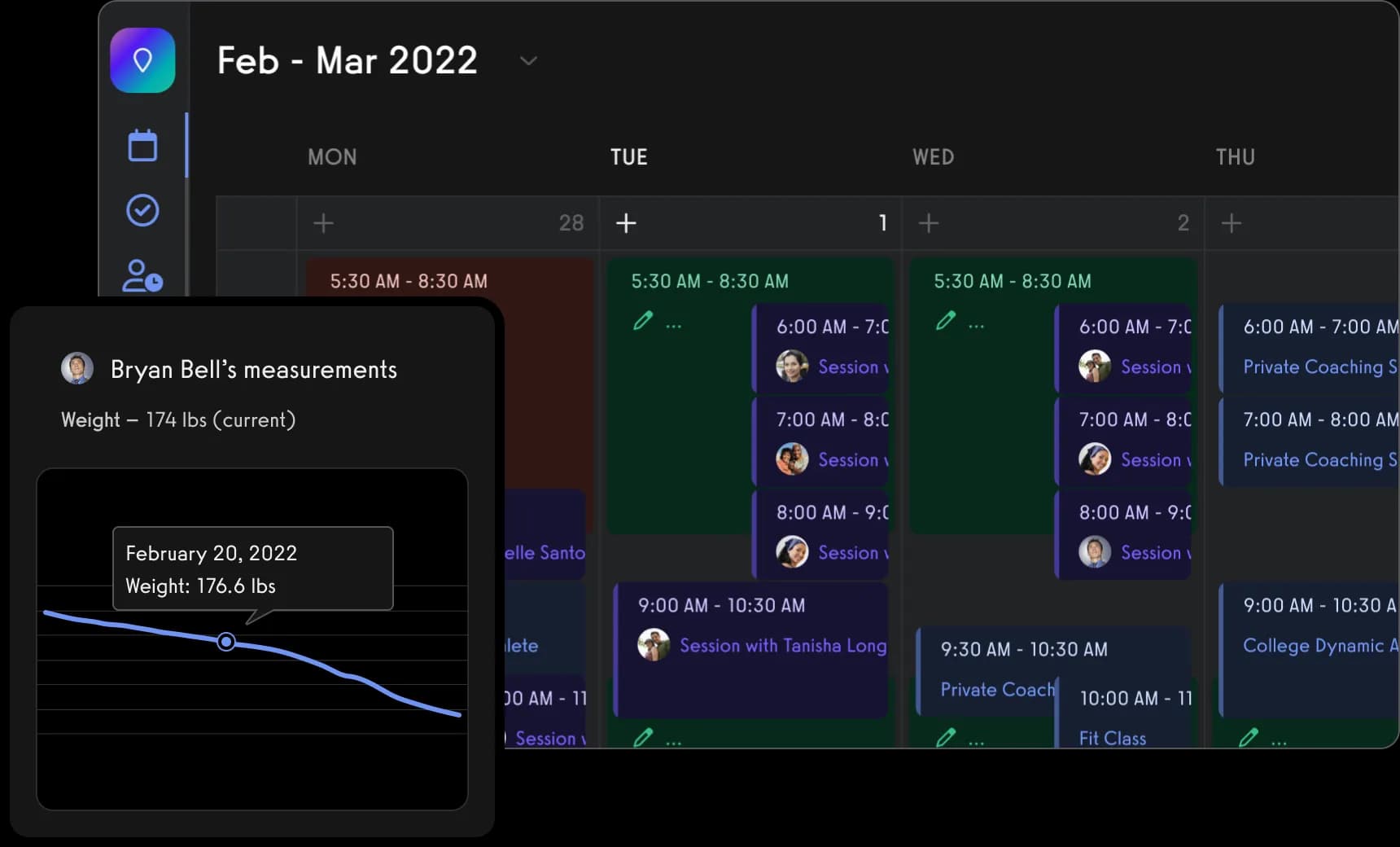The image size is (1400, 847).
Task: Open the calendar view in sidebar
Action: [x=142, y=145]
